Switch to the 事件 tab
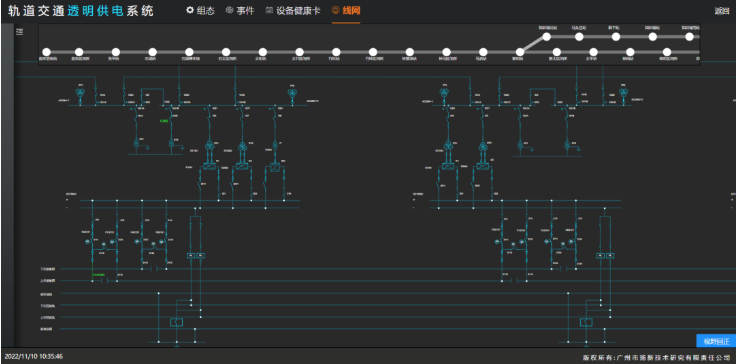 240,10
